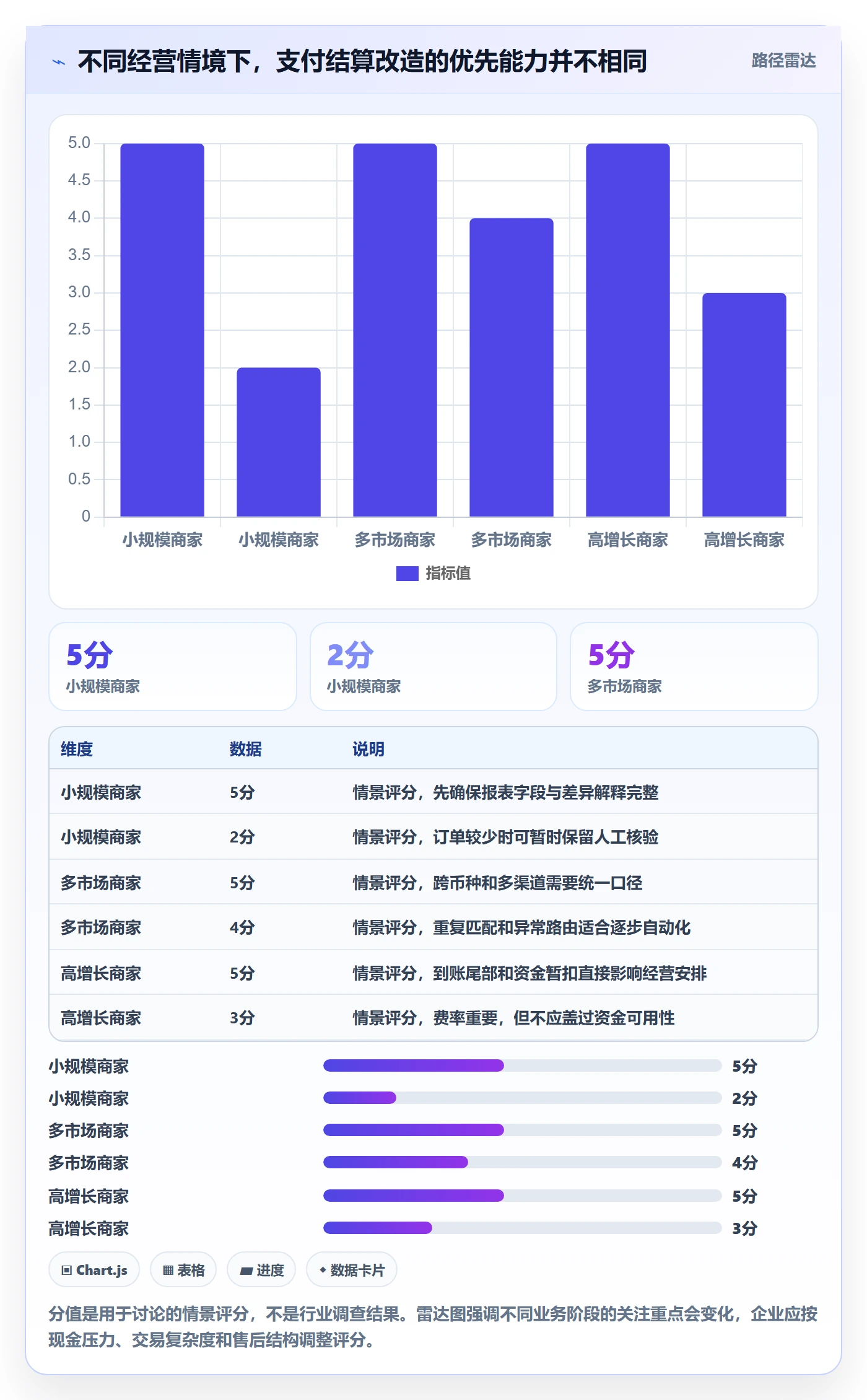This screenshot has height=1400, width=867.
Task: Select the row about 跨币种和多渠道需要统一口径
Action: pyautogui.click(x=434, y=882)
